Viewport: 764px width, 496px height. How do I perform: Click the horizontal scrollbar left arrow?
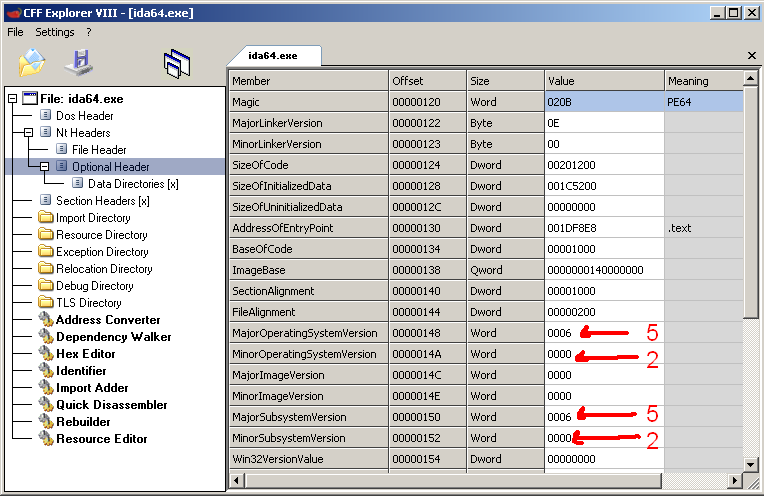(237, 481)
